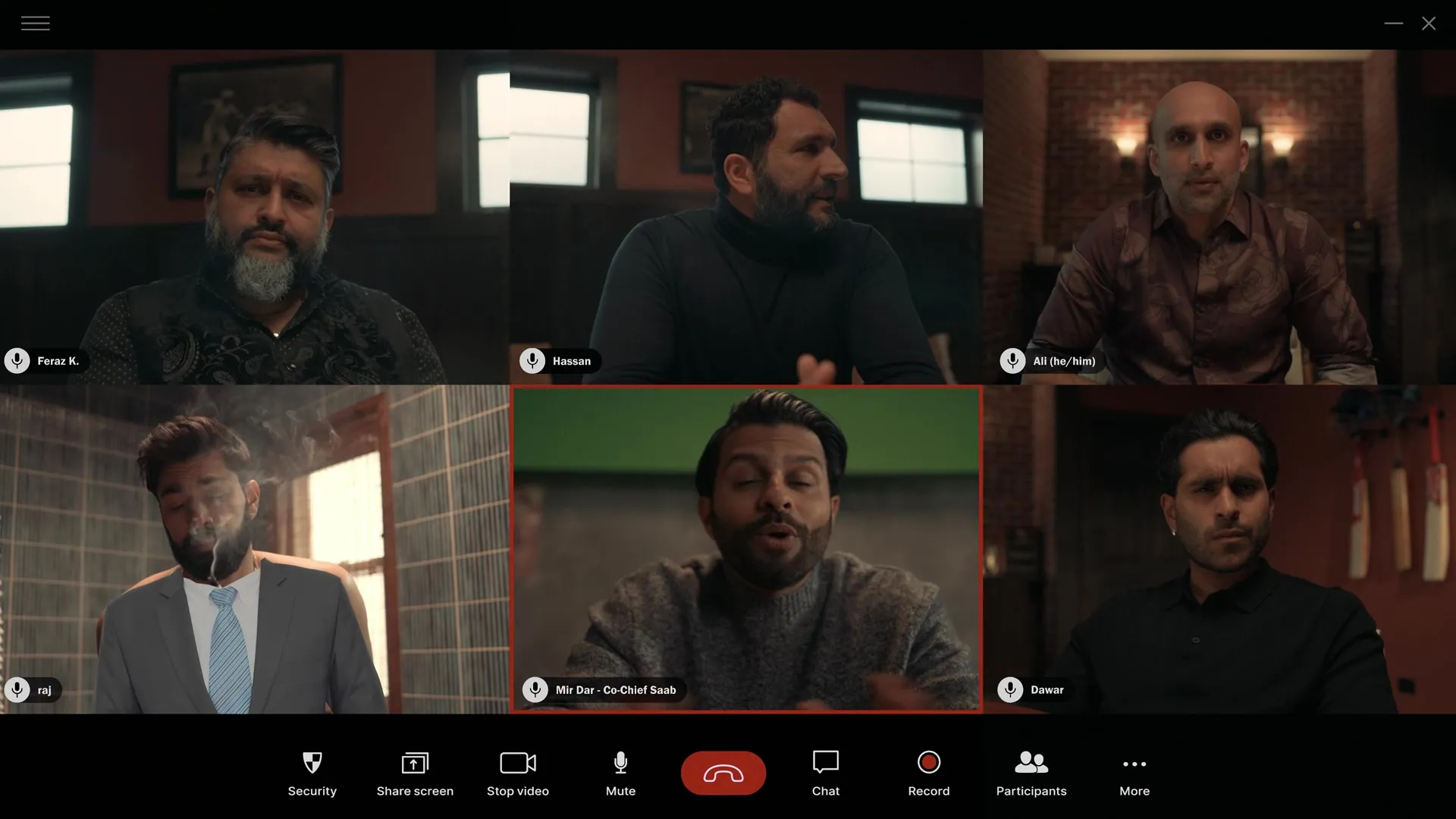Click Dawar's microphone indicator
The image size is (1456, 819).
click(1010, 690)
